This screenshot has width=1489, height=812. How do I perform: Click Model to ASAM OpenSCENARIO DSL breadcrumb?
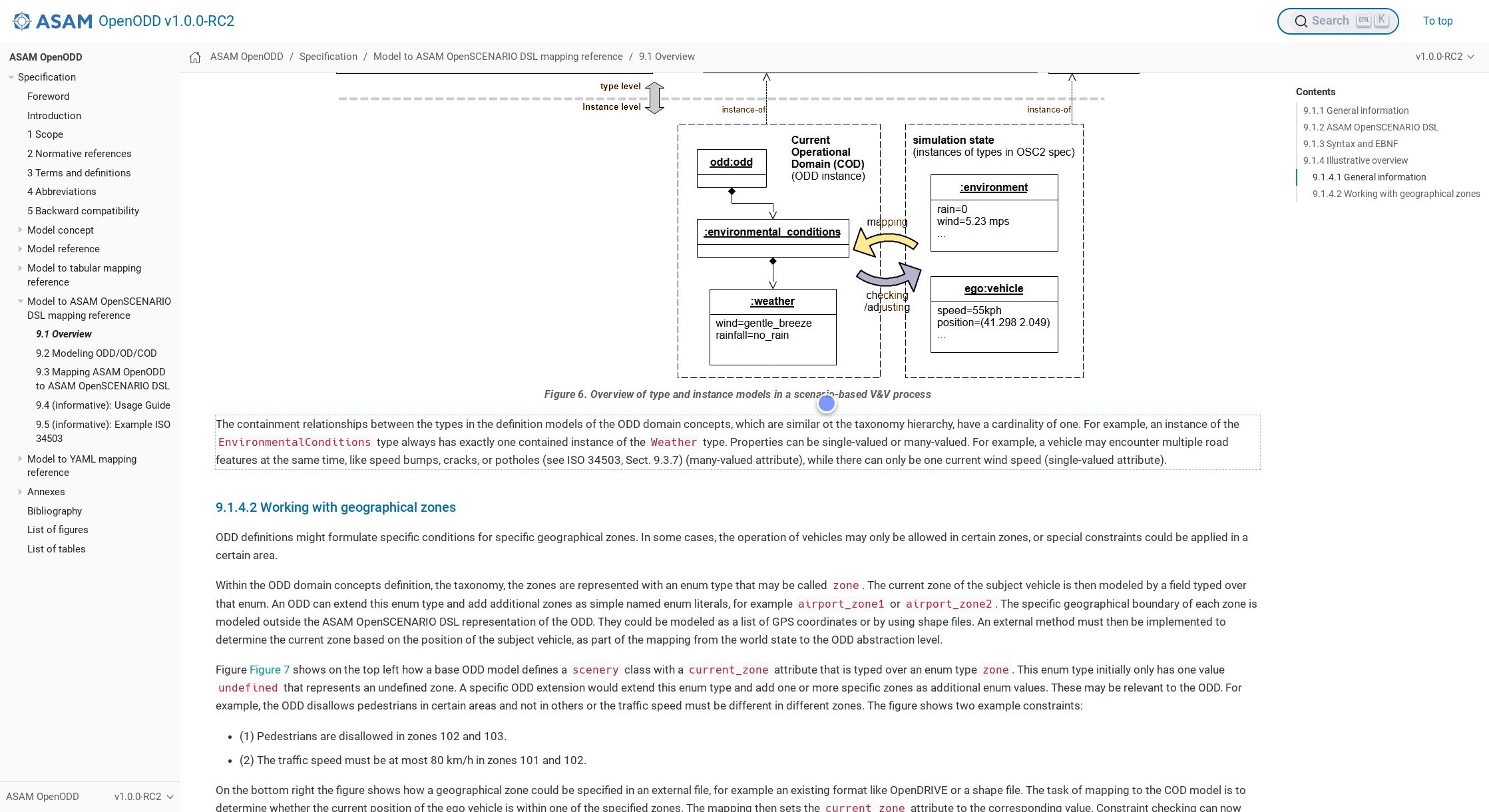click(x=498, y=57)
